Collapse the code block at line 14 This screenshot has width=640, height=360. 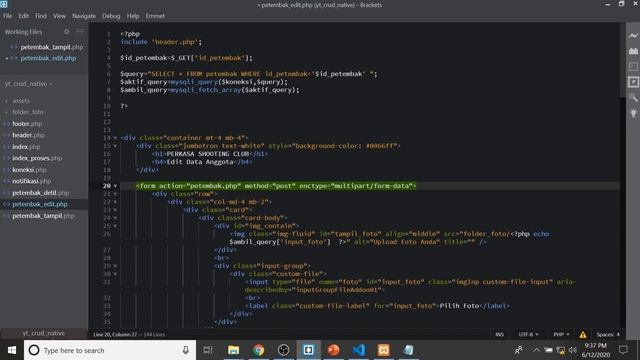pos(115,138)
